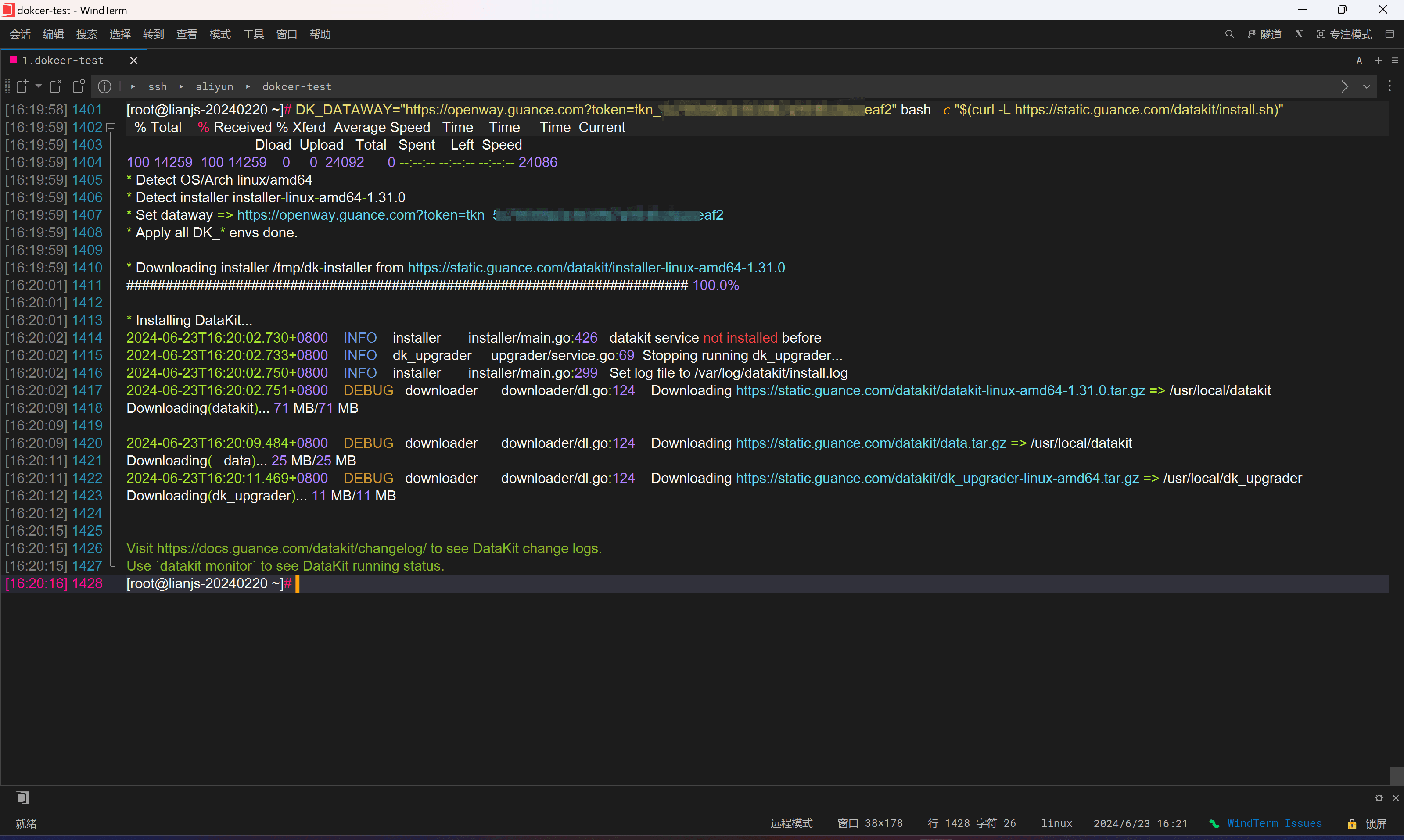The image size is (1404, 840).
Task: Open the 会话 menu
Action: point(20,34)
